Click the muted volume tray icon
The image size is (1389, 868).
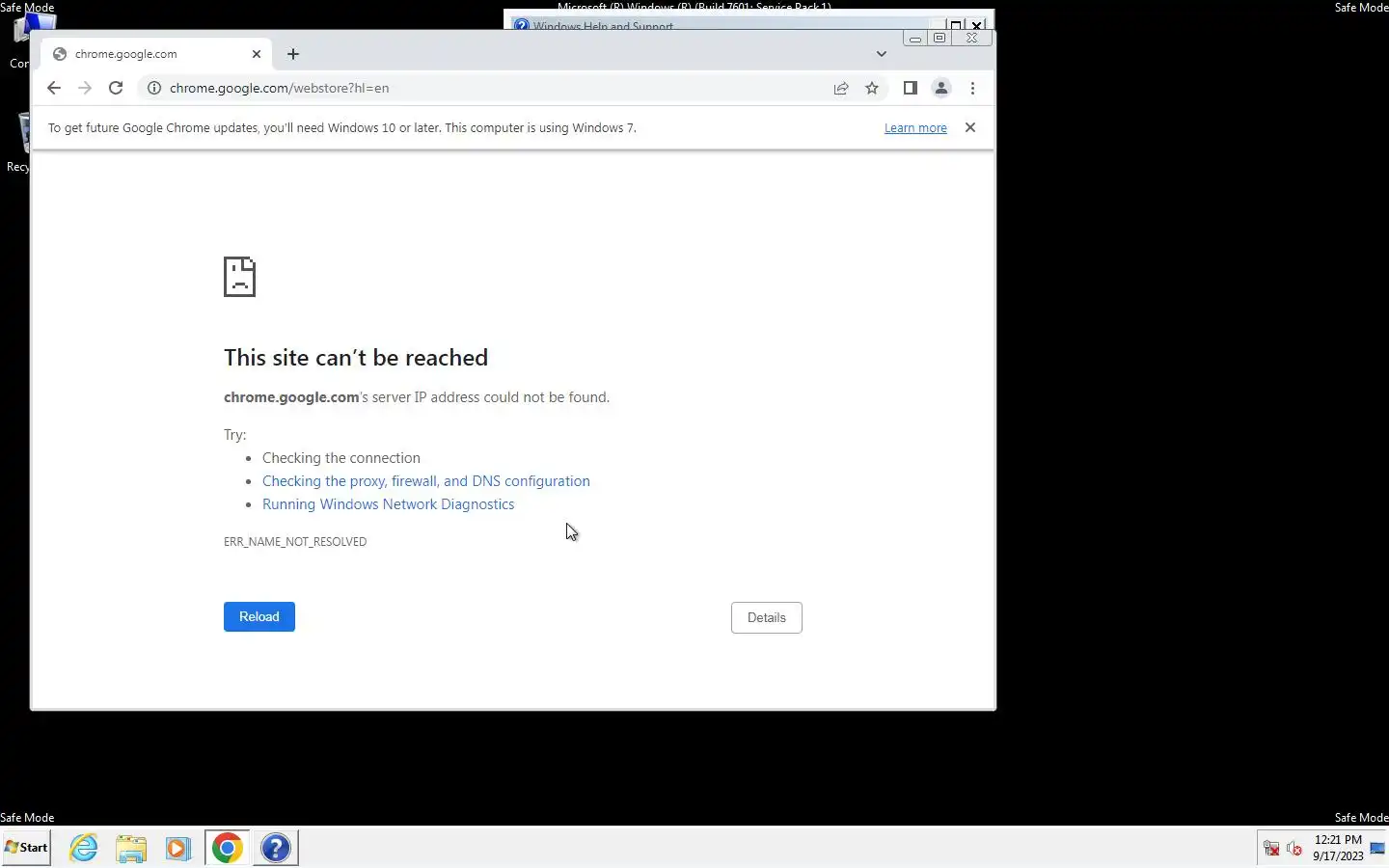click(1294, 849)
